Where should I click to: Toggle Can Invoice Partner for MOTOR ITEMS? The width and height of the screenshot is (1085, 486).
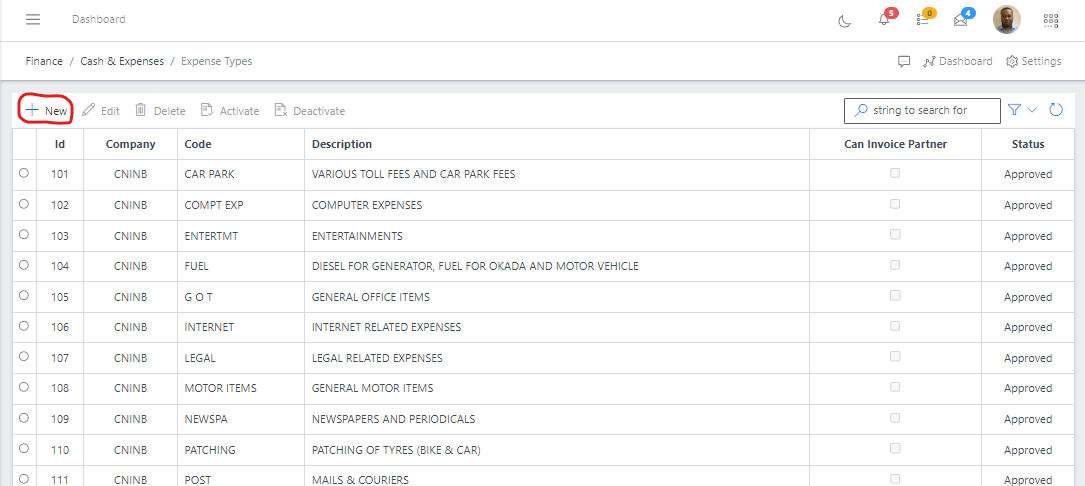(895, 387)
